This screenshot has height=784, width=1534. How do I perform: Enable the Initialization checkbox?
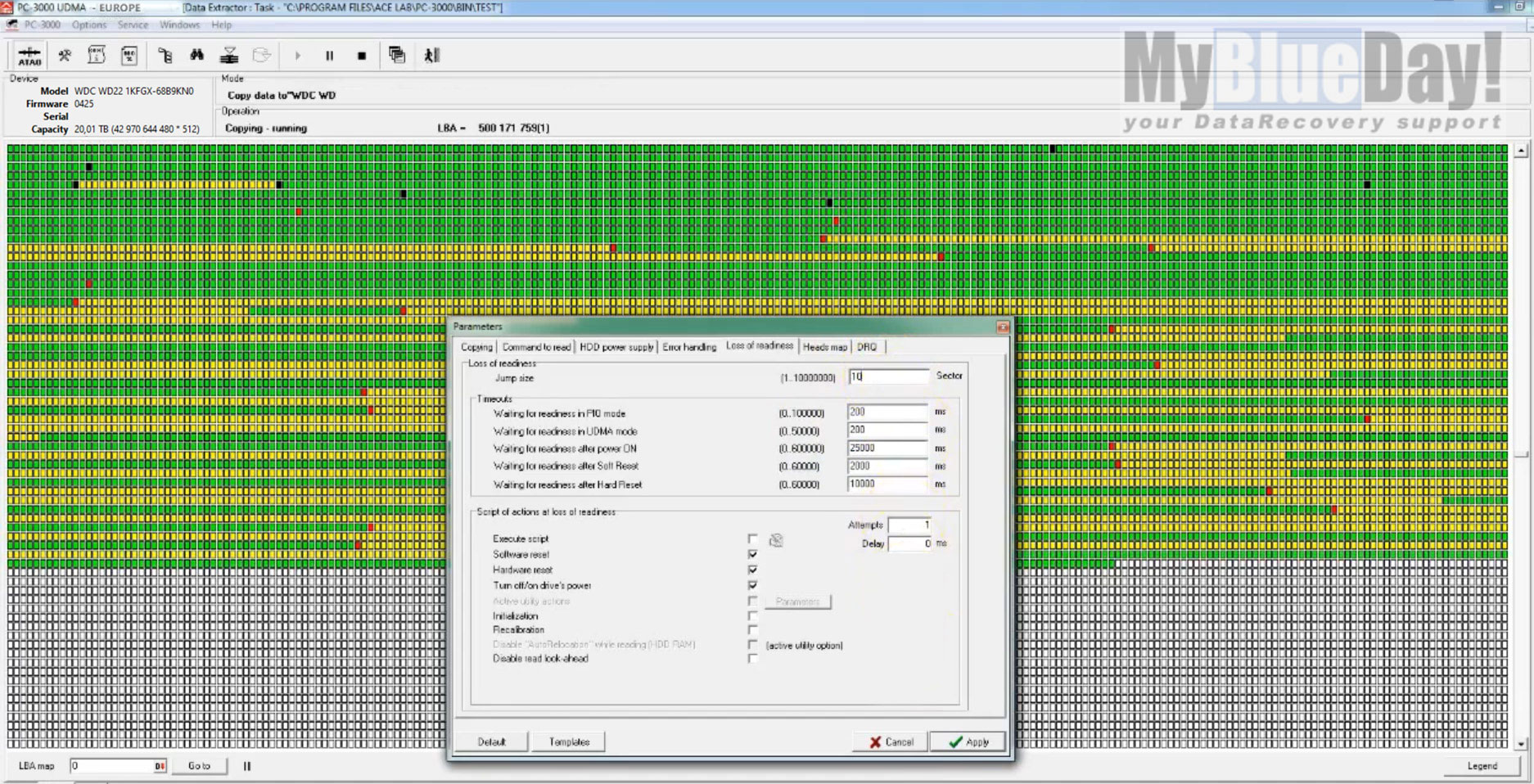pos(752,615)
